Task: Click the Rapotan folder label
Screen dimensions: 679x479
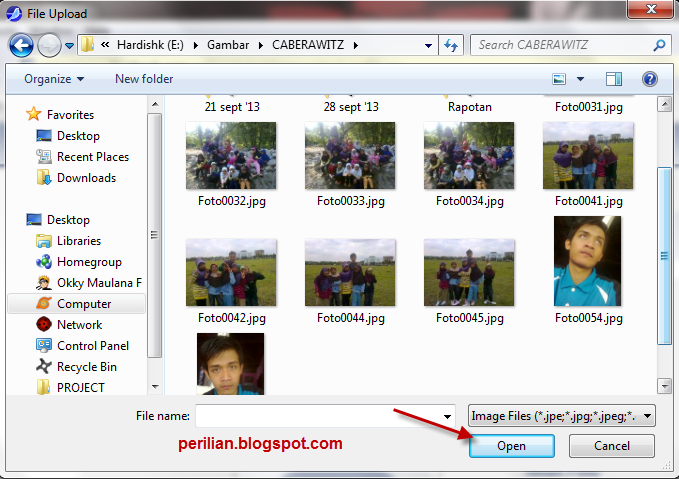Action: point(470,107)
